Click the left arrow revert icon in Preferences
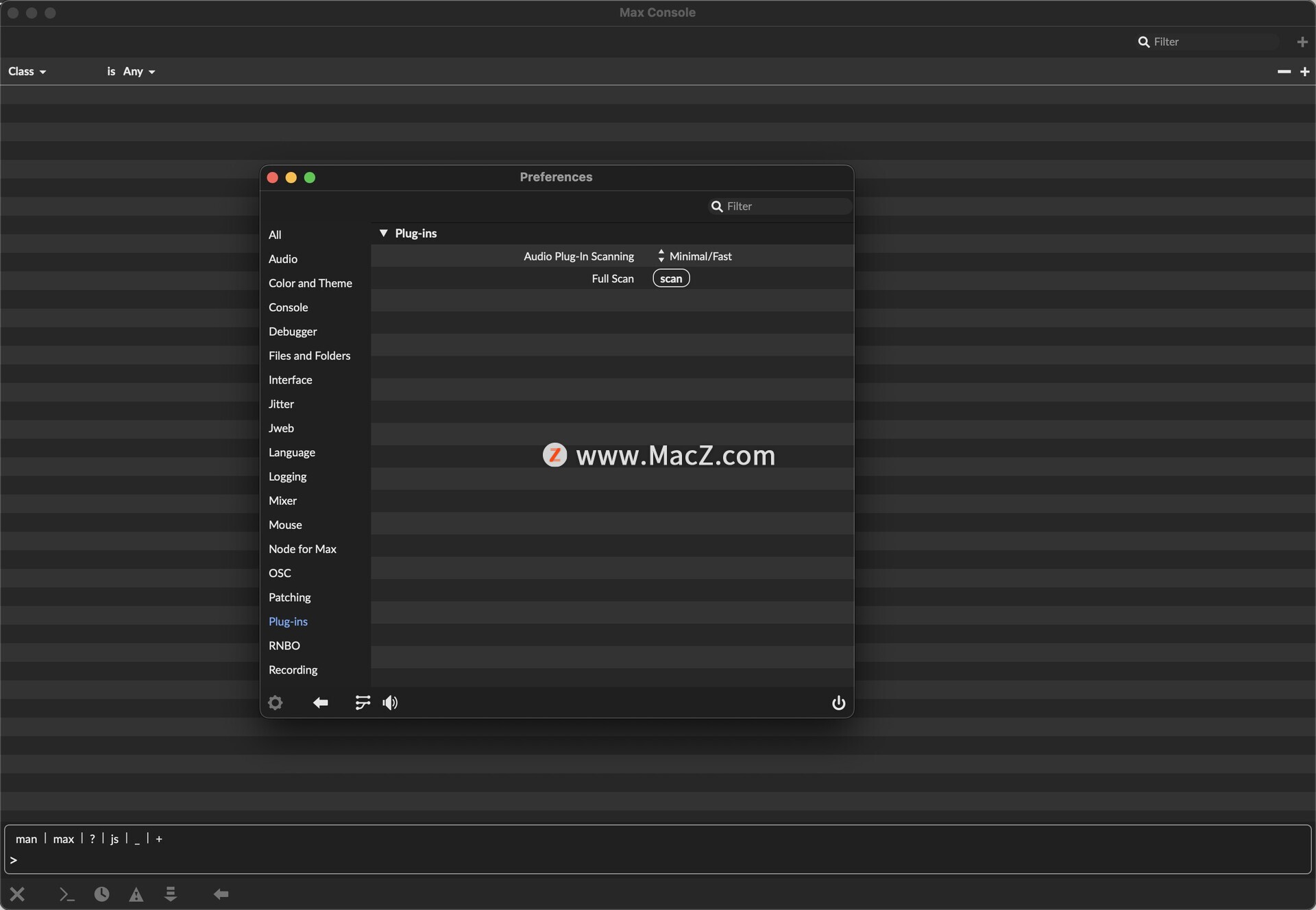The height and width of the screenshot is (910, 1316). pos(320,702)
